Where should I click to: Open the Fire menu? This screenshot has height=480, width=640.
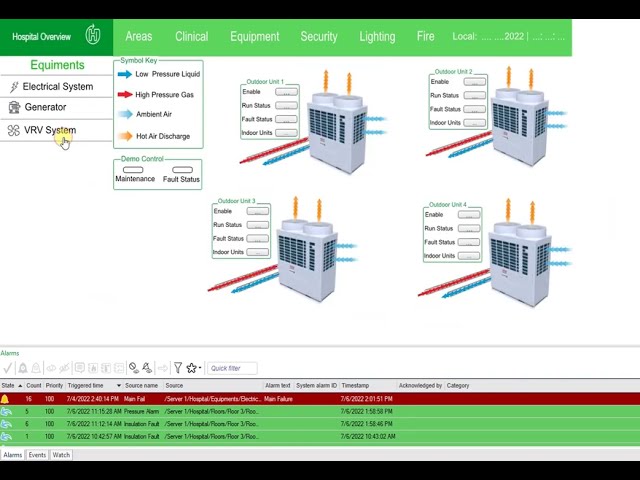tap(425, 36)
